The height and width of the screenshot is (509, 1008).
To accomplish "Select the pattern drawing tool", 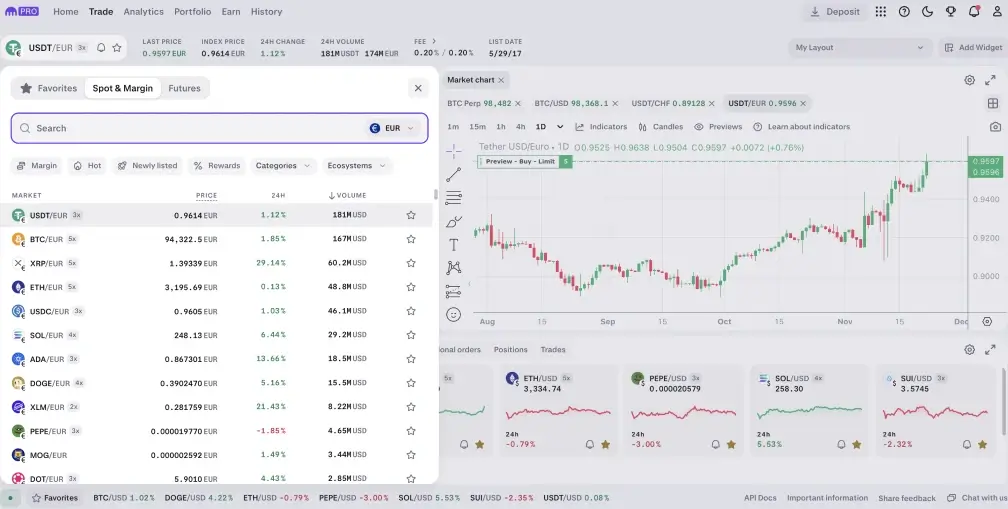I will pyautogui.click(x=454, y=268).
